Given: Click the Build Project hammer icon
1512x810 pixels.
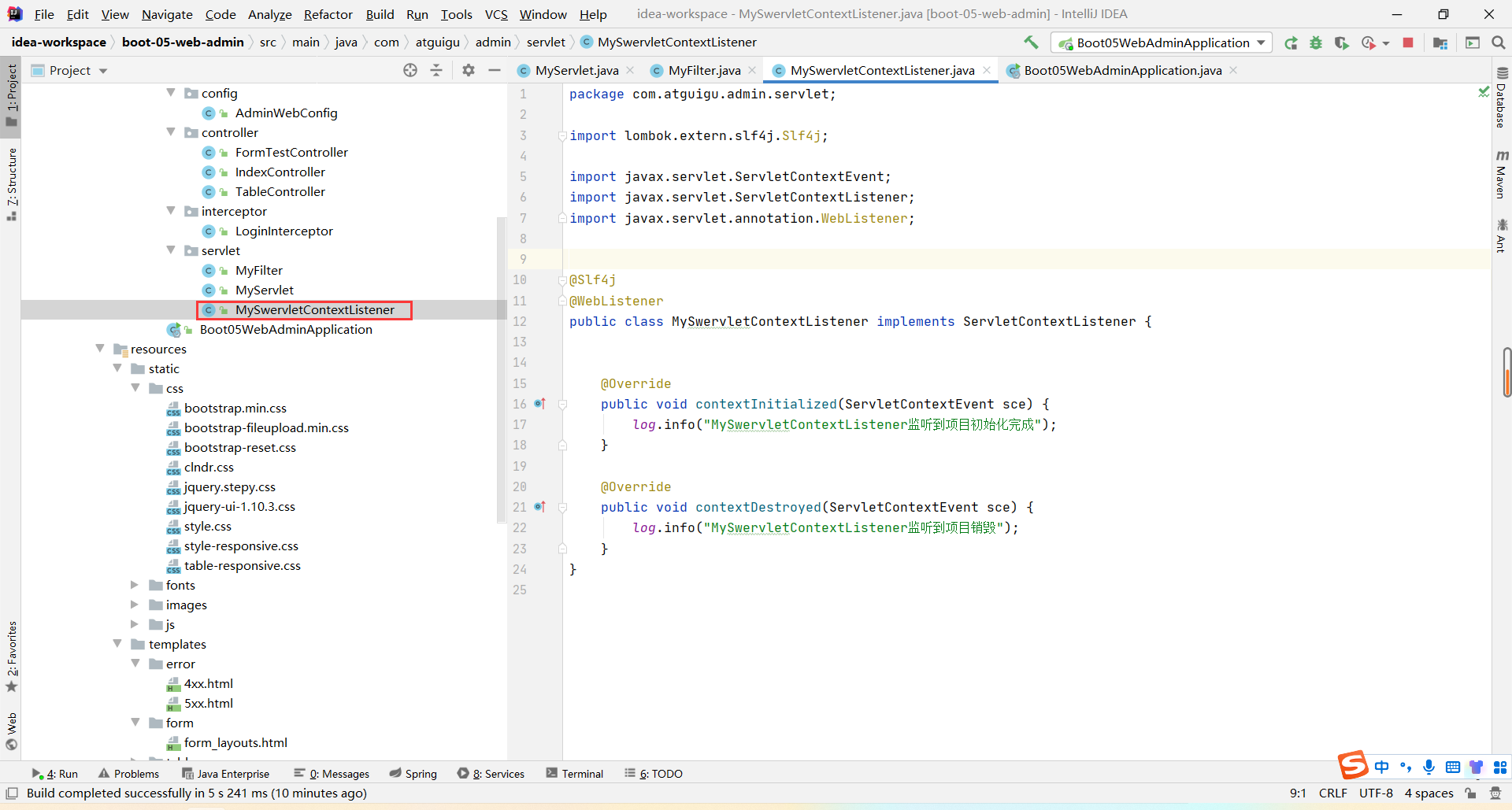Looking at the screenshot, I should coord(1030,43).
